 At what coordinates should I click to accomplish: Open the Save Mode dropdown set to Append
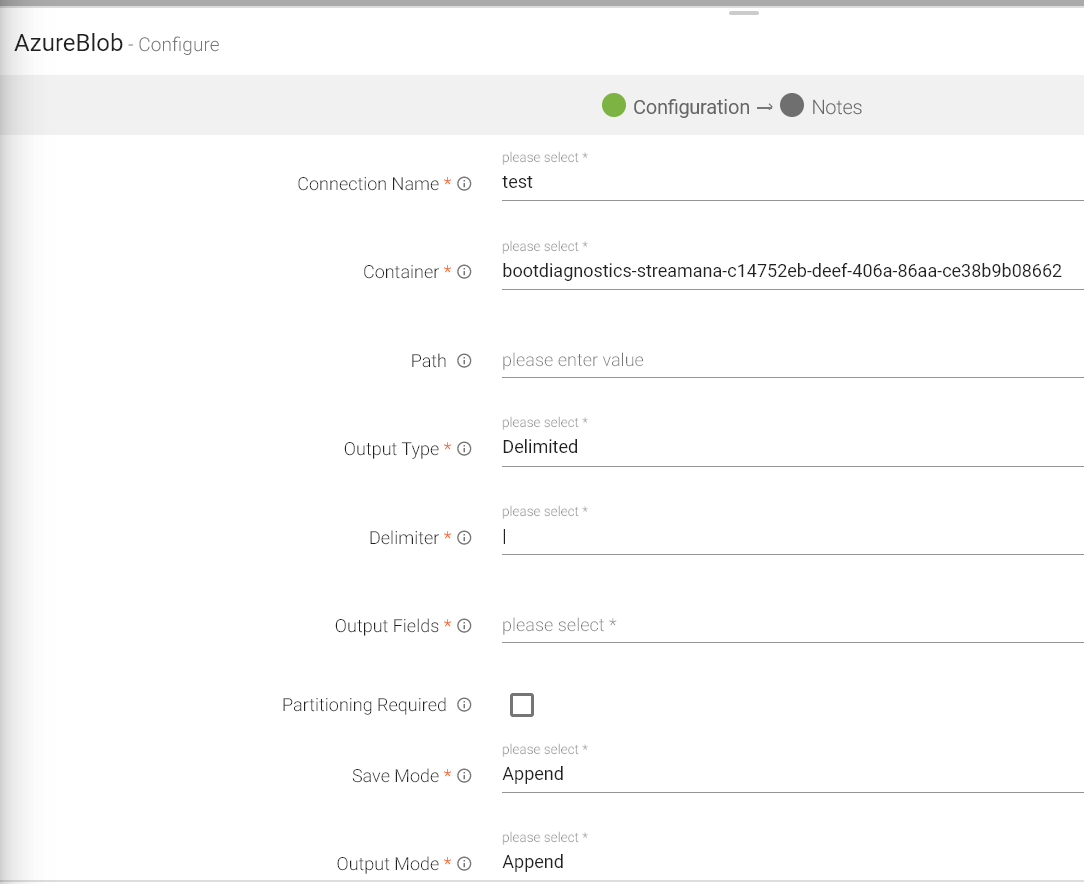tap(790, 774)
